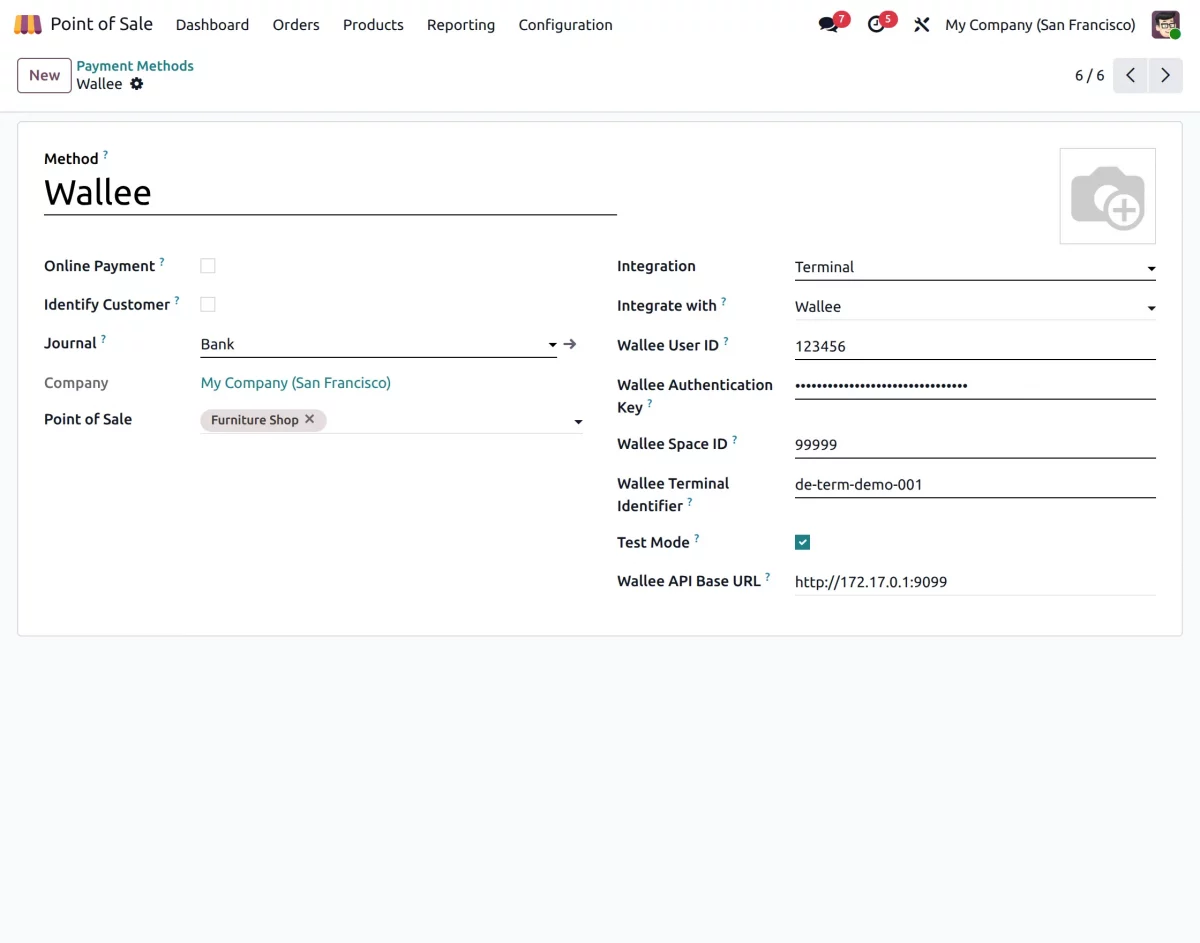Edit the Wallee API Base URL field

click(x=975, y=582)
